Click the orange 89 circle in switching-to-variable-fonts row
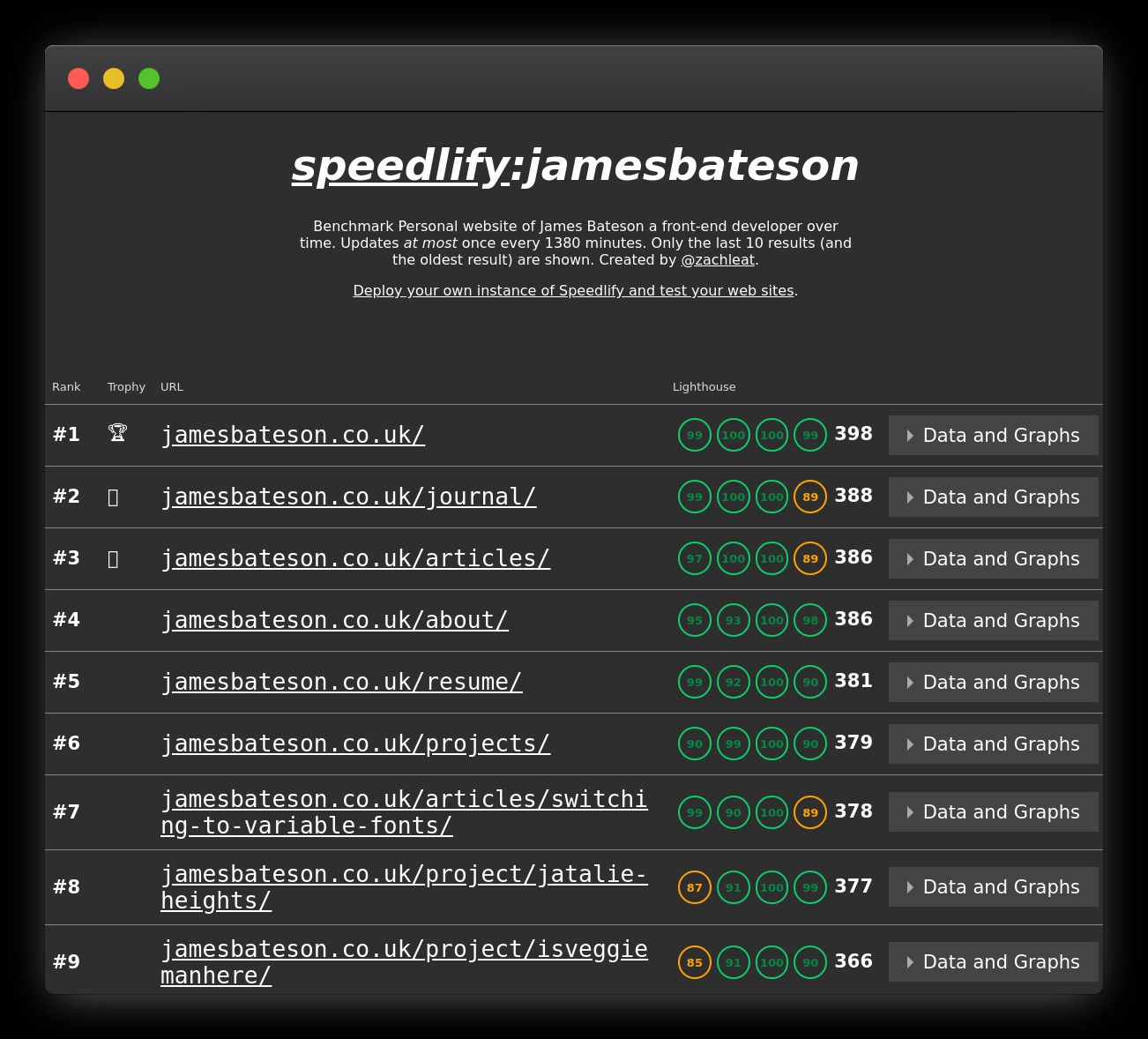This screenshot has width=1148, height=1039. click(x=810, y=812)
